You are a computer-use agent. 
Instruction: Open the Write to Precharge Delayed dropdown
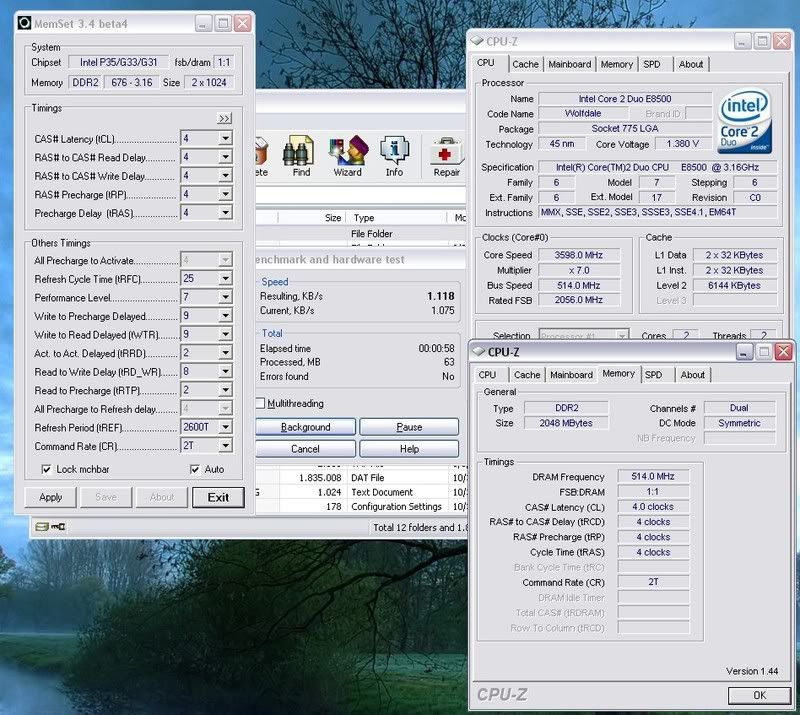pyautogui.click(x=225, y=316)
